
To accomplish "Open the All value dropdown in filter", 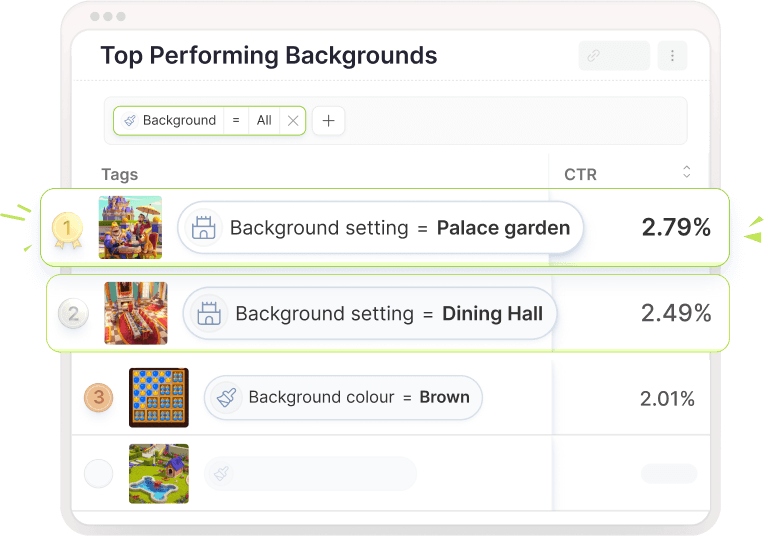I will coord(264,120).
